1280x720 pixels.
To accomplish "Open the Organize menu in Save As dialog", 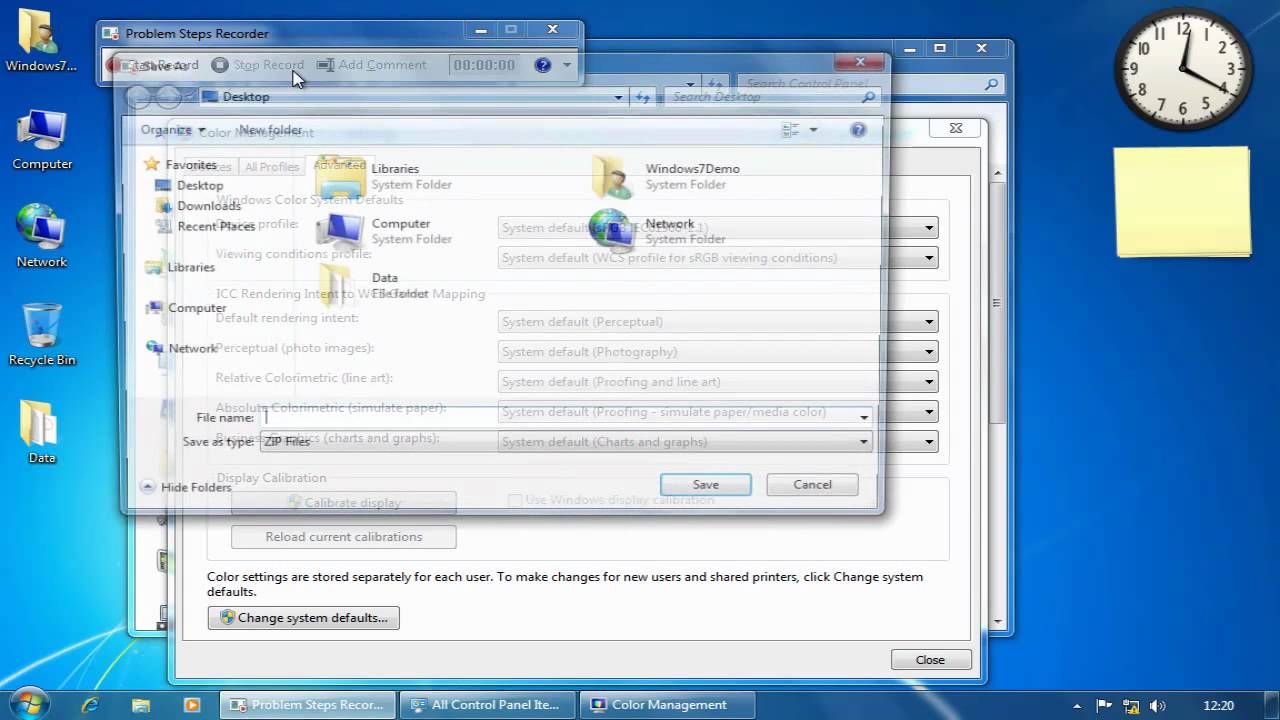I will [172, 130].
